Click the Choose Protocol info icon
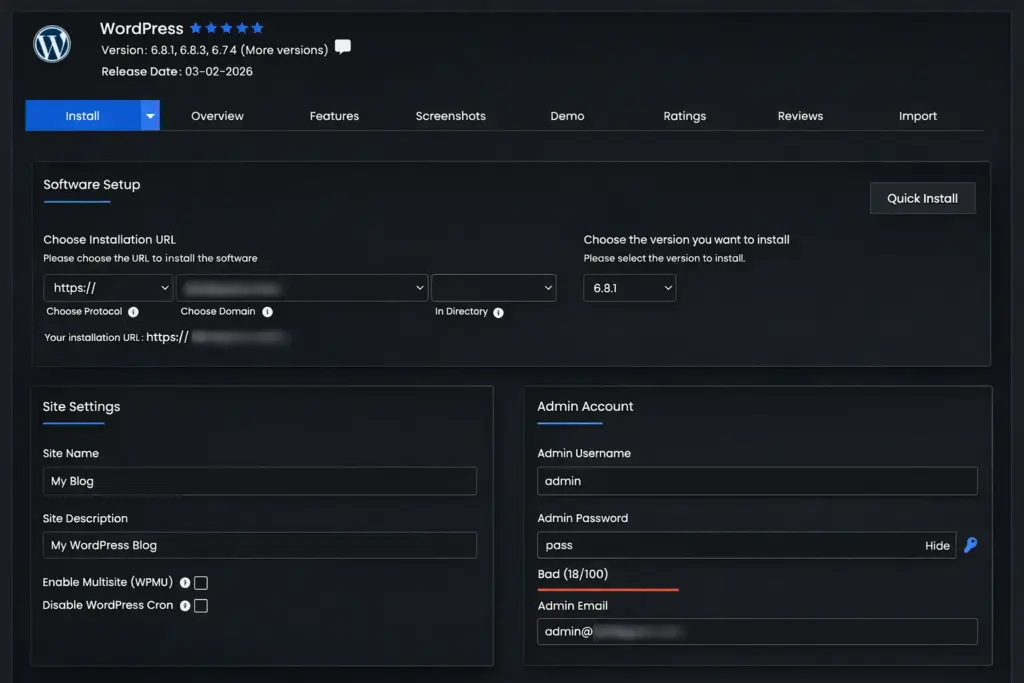Viewport: 1024px width, 683px height. (133, 312)
